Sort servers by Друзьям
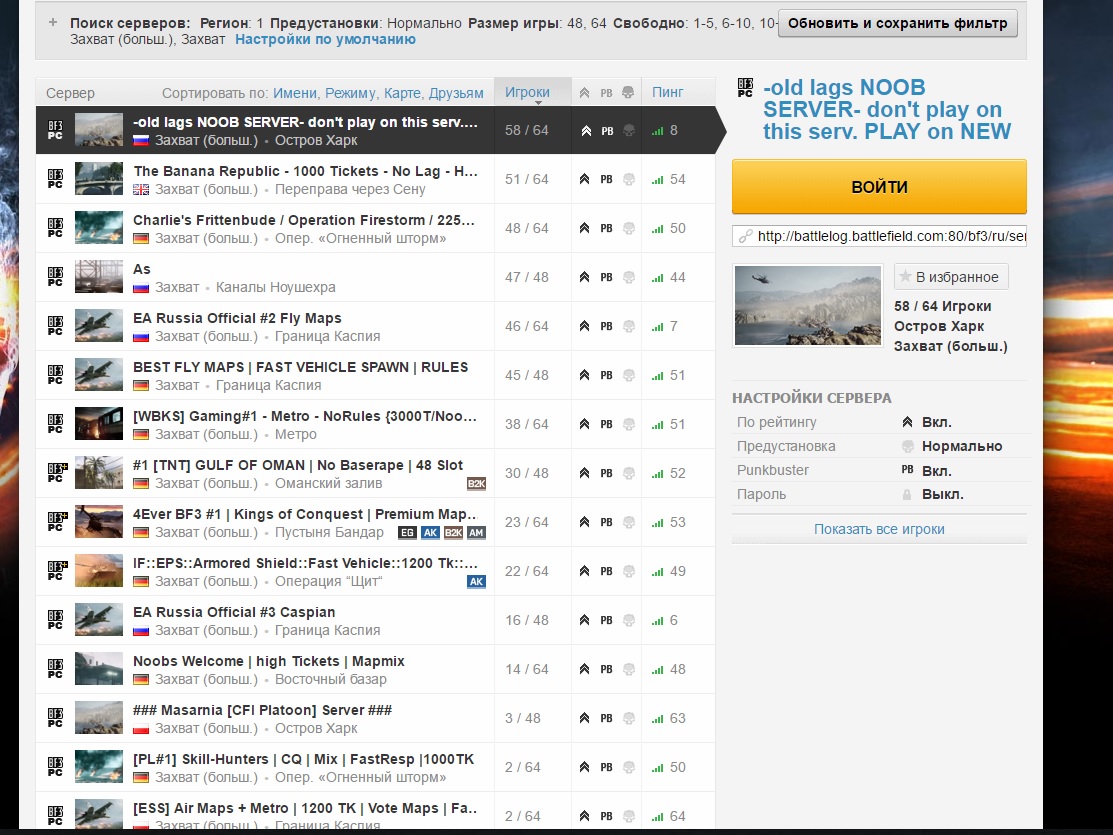The height and width of the screenshot is (835, 1113). point(456,93)
